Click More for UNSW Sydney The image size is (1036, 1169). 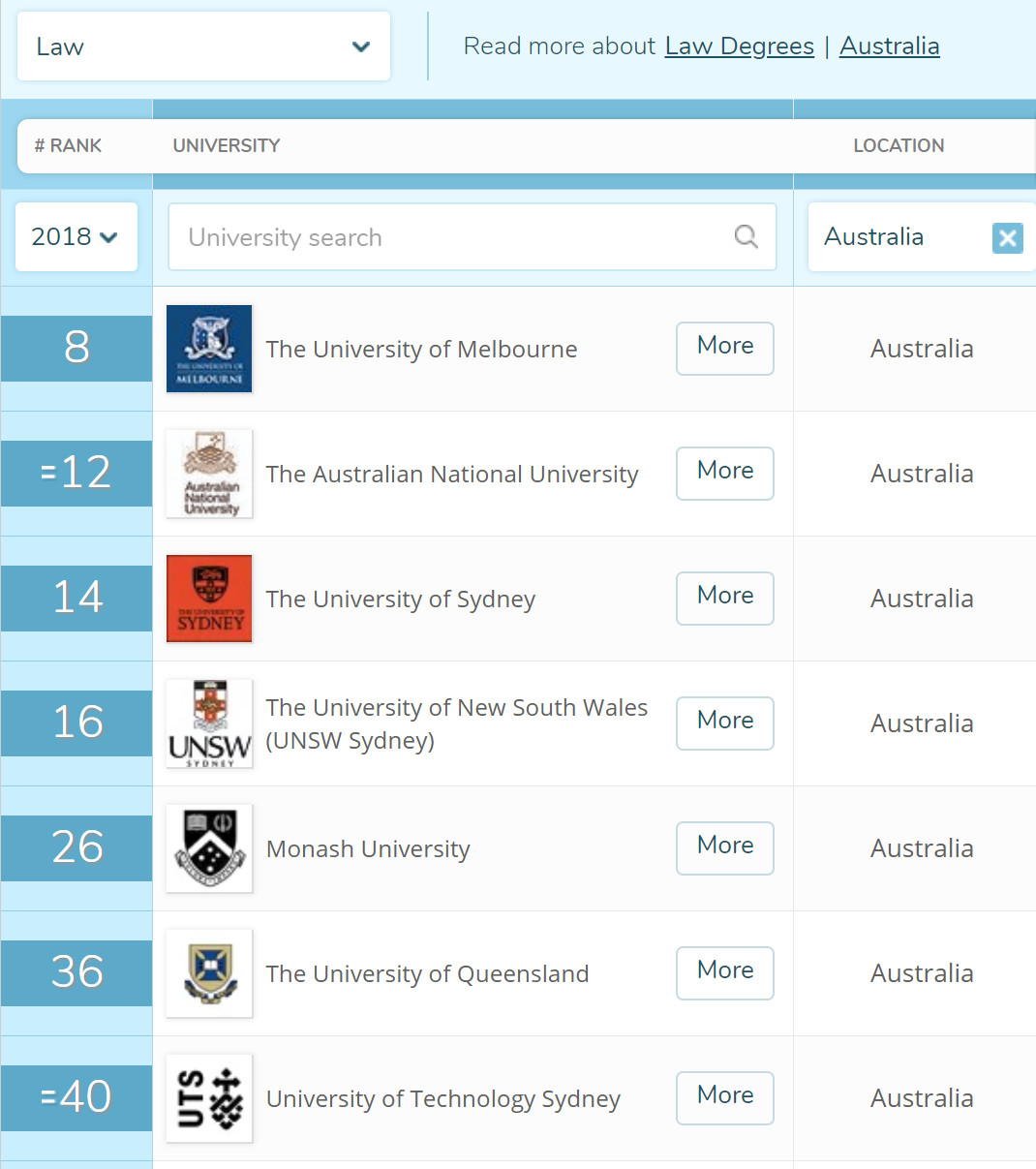[725, 723]
